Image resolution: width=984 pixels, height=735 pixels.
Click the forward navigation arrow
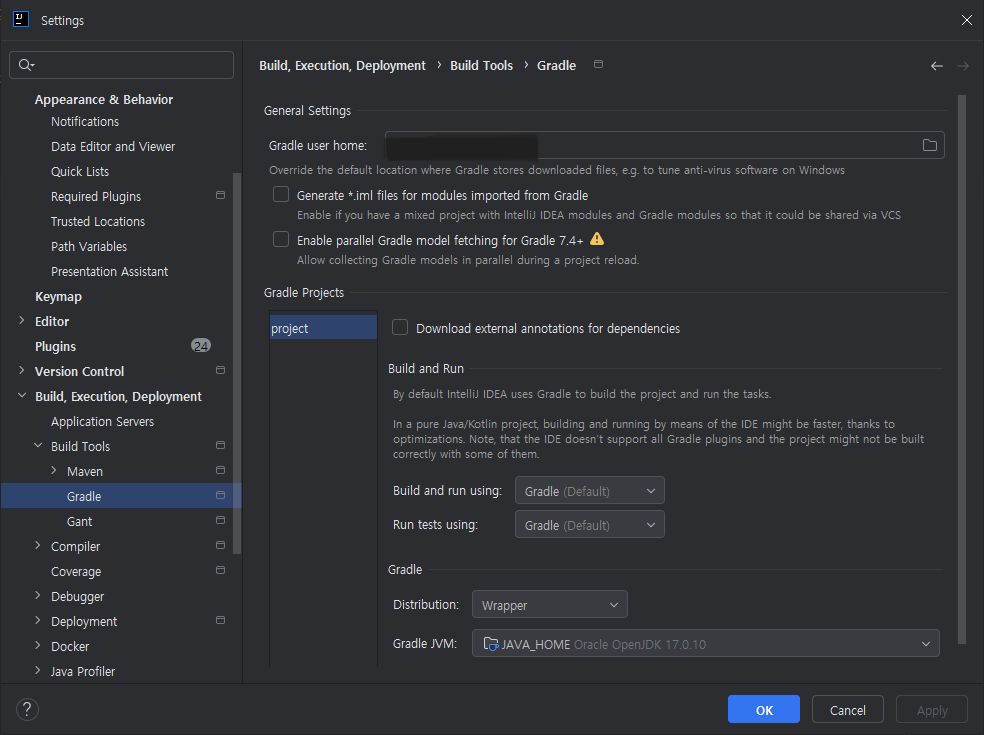coord(963,66)
